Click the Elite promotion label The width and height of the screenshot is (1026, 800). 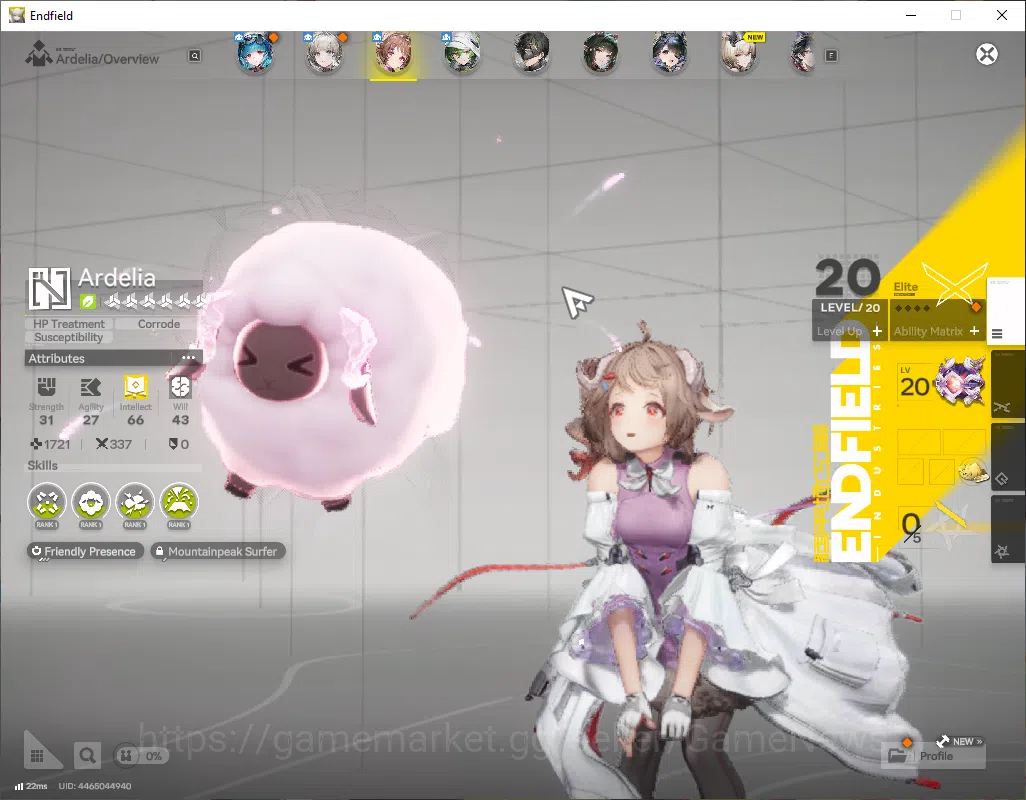(x=906, y=287)
